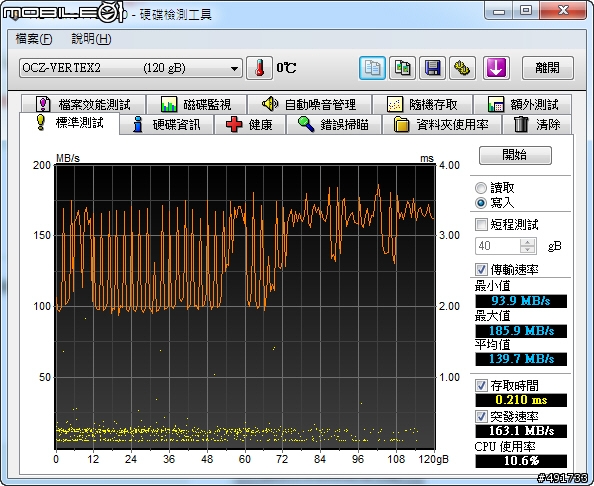The height and width of the screenshot is (486, 594).
Task: Switch to the 硬碟資訊 tab
Action: pos(166,125)
